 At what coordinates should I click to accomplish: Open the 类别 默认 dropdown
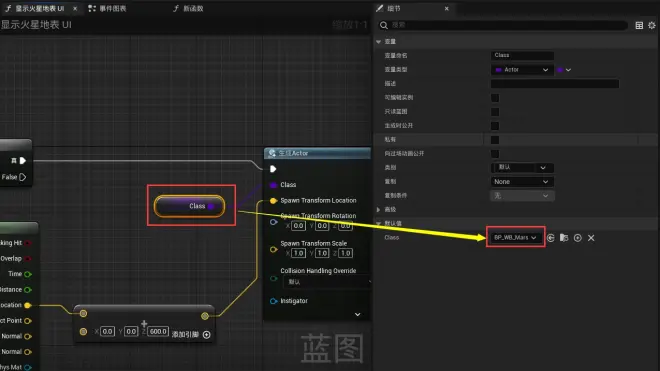pos(522,168)
